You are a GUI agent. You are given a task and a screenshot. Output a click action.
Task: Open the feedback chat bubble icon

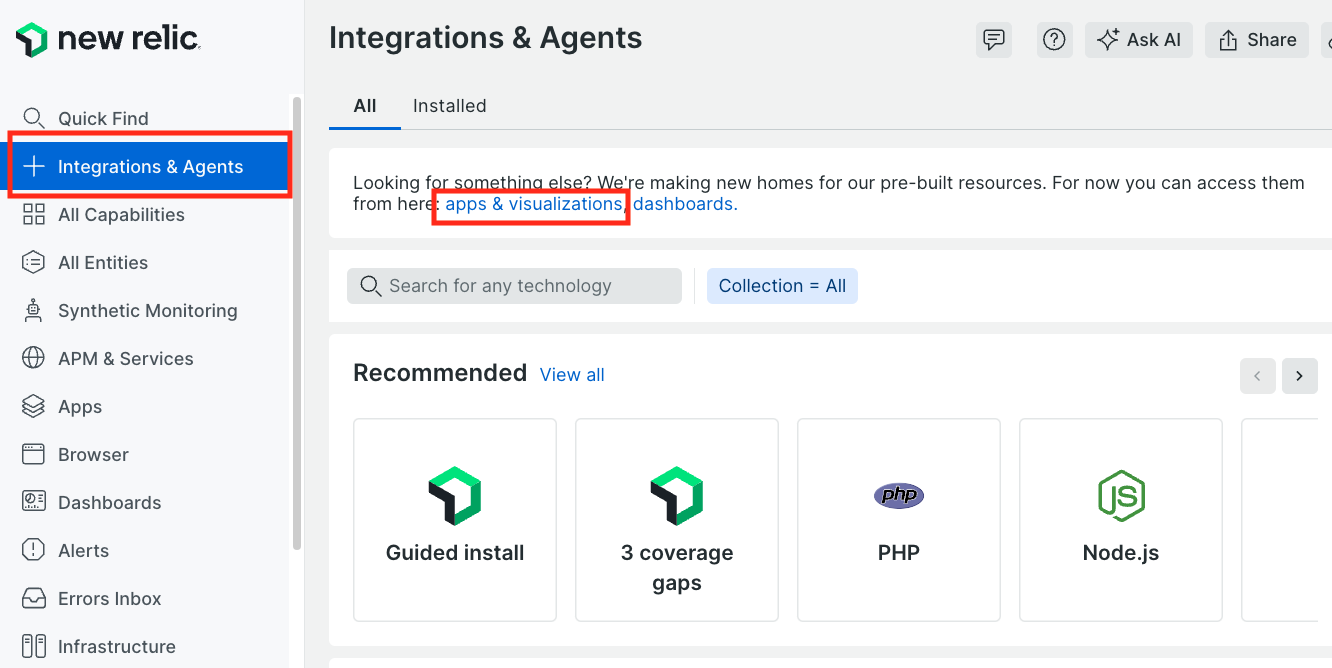pyautogui.click(x=994, y=40)
